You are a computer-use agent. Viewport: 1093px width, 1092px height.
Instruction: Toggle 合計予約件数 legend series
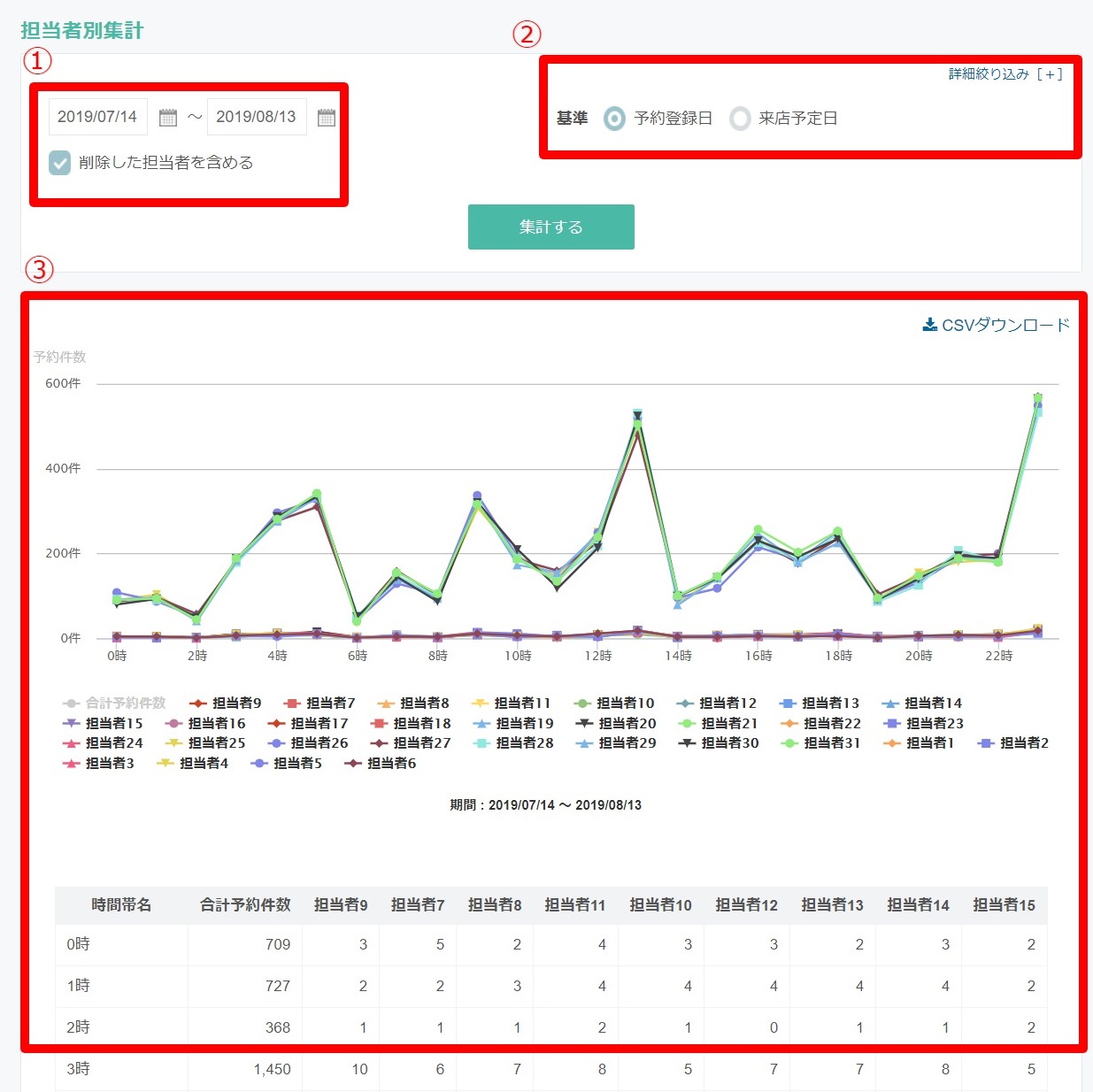(114, 703)
